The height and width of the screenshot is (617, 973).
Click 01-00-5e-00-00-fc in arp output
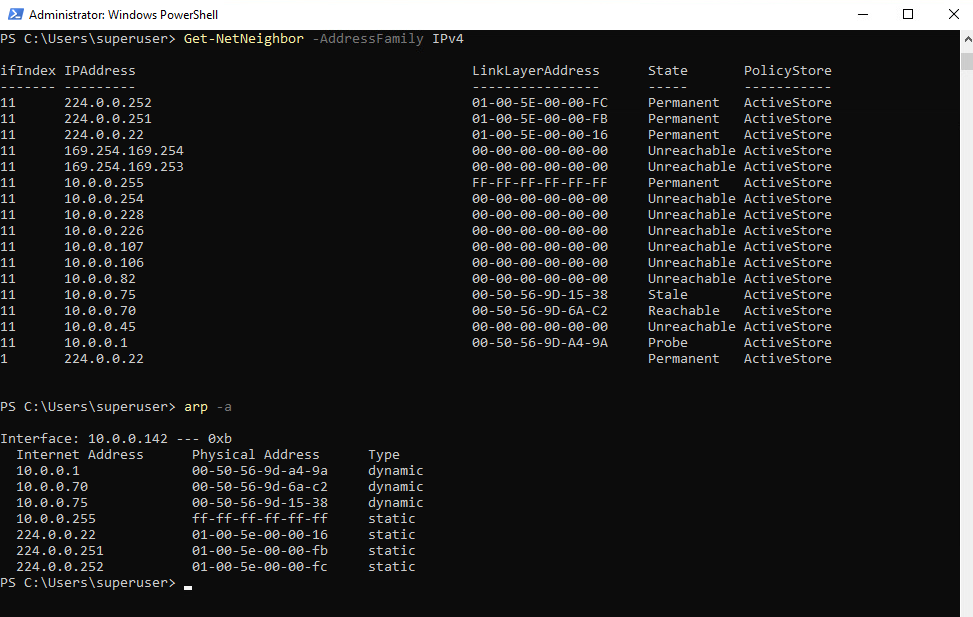[259, 567]
